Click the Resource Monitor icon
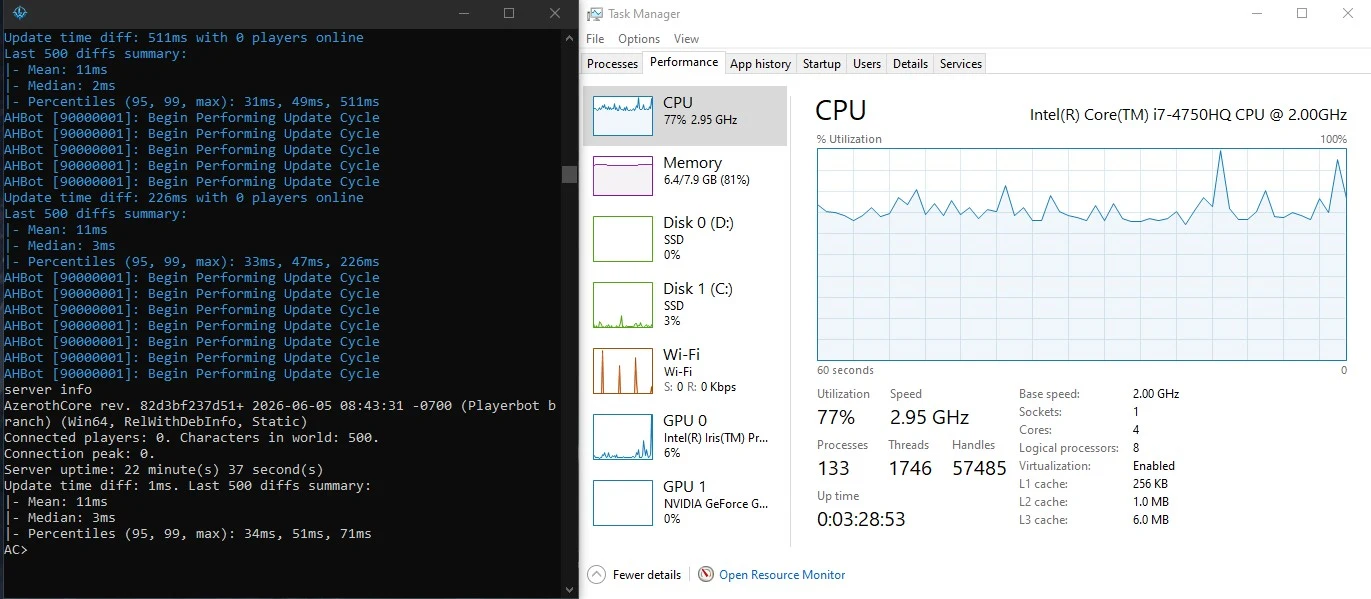This screenshot has height=599, width=1371. tap(706, 575)
